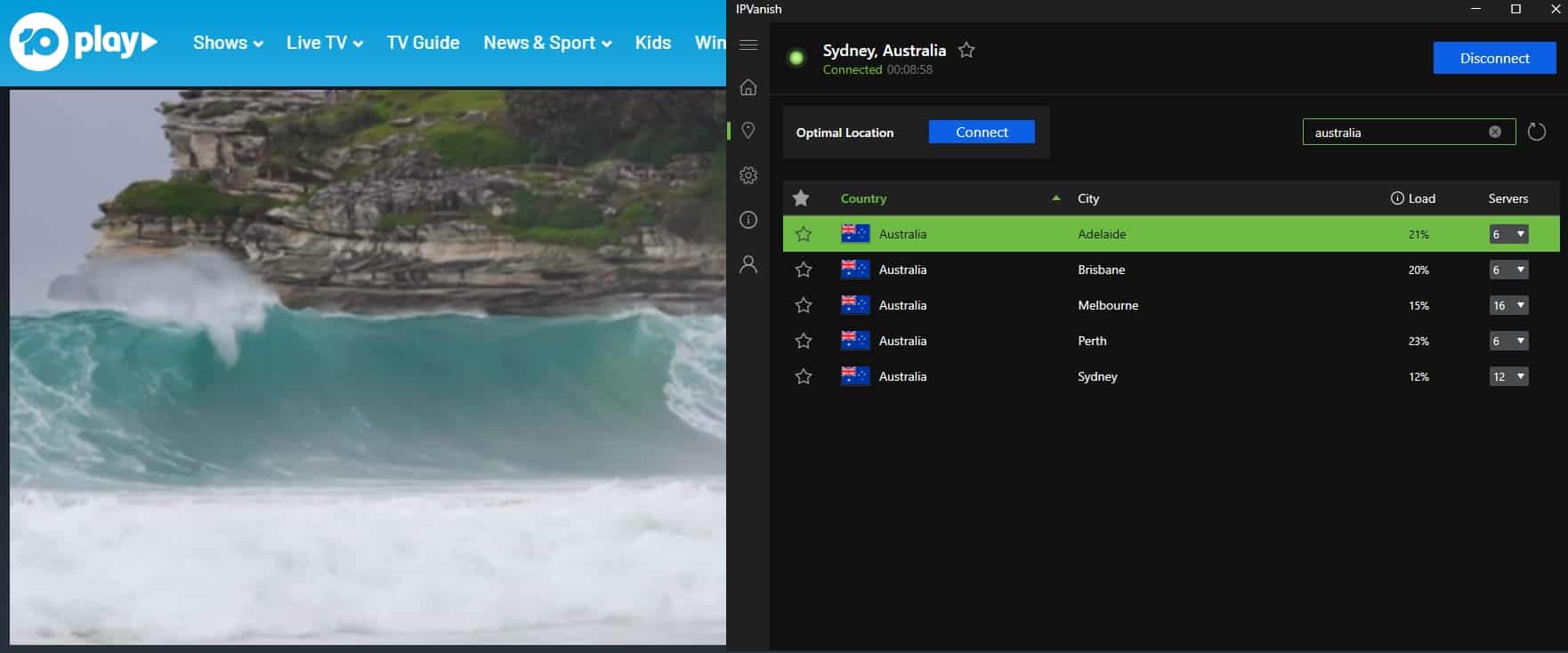Open the Win menu item
The width and height of the screenshot is (1568, 653).
pyautogui.click(x=710, y=43)
